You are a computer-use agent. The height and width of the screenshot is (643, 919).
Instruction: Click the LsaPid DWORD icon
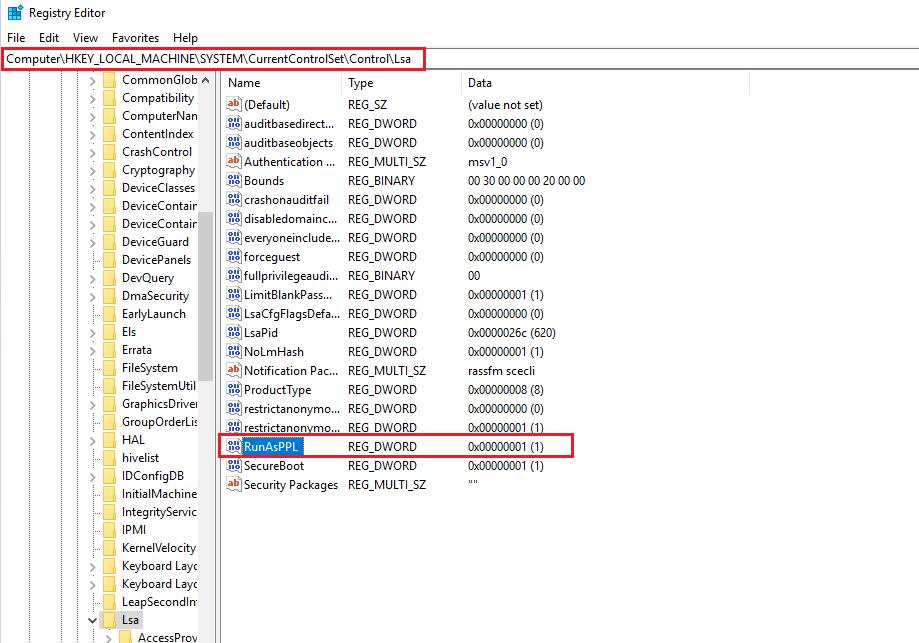[234, 333]
